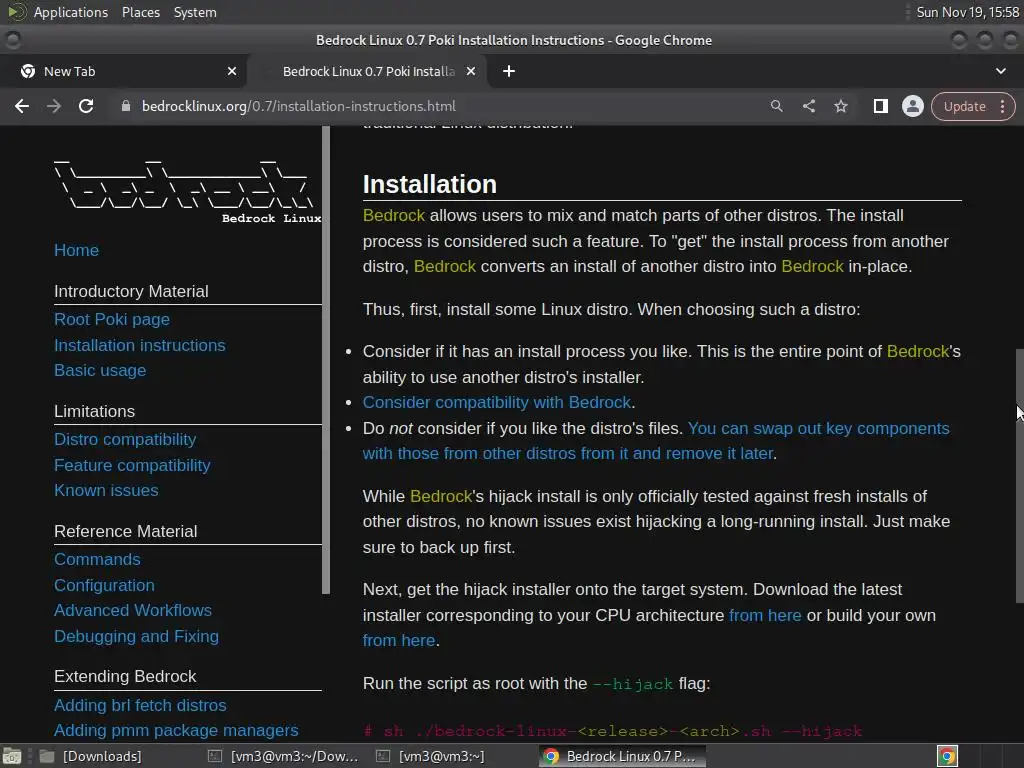Click the --hijack code text
Image resolution: width=1024 pixels, height=768 pixels.
[x=633, y=684]
